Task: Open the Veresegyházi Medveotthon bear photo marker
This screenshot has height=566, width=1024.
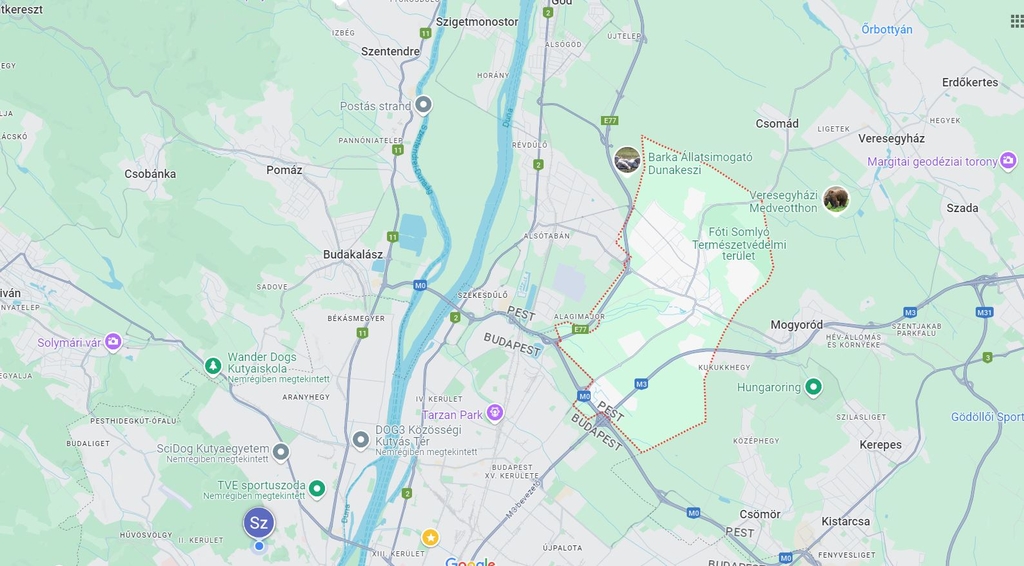Action: (x=835, y=200)
